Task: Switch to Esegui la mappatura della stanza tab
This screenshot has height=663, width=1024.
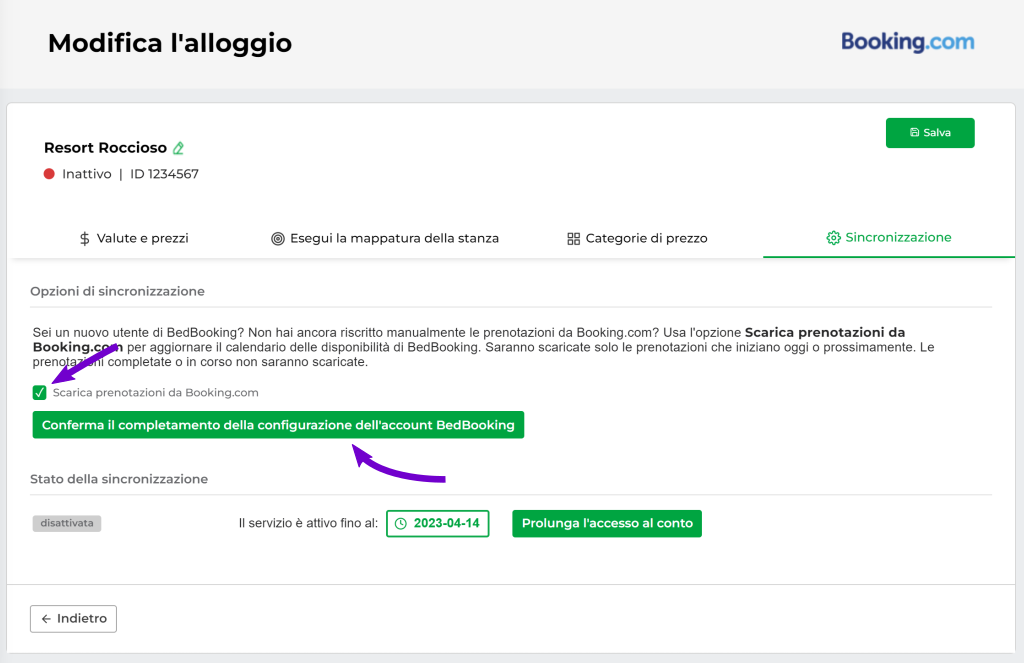Action: pyautogui.click(x=385, y=238)
